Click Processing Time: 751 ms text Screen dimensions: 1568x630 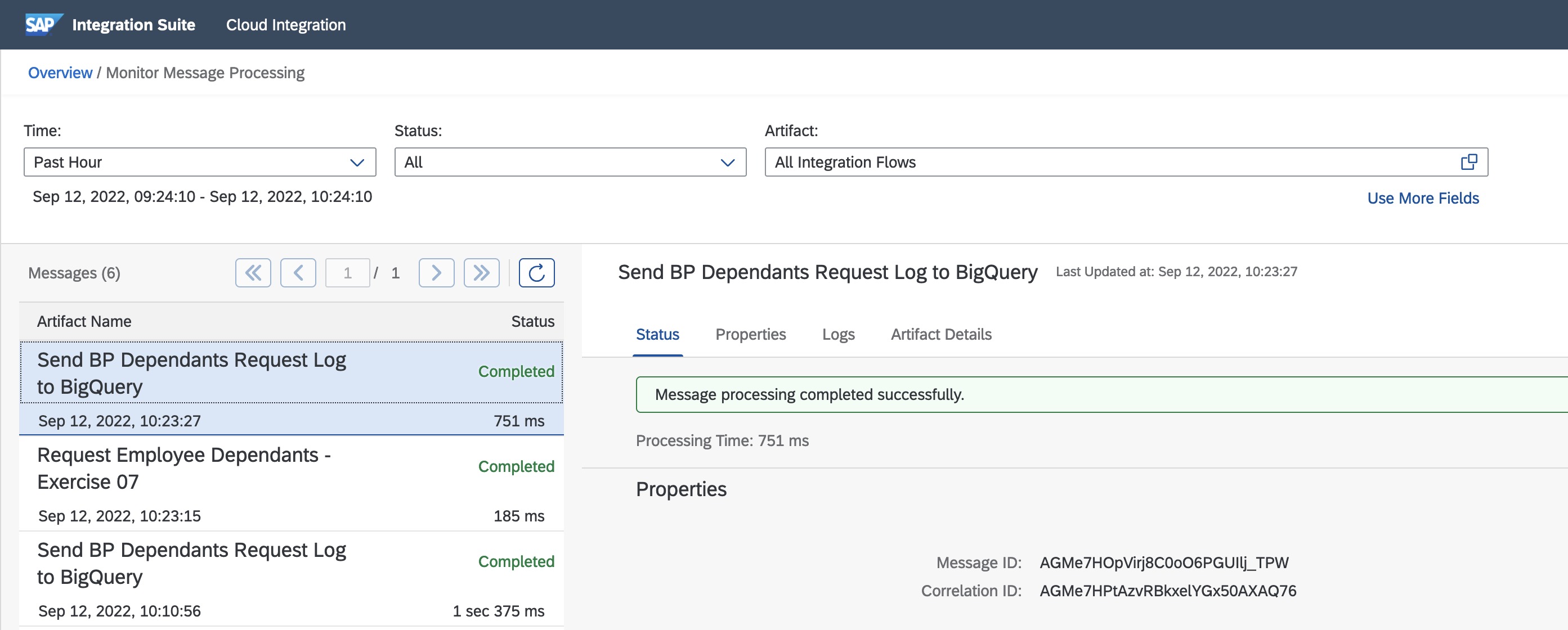pos(722,441)
